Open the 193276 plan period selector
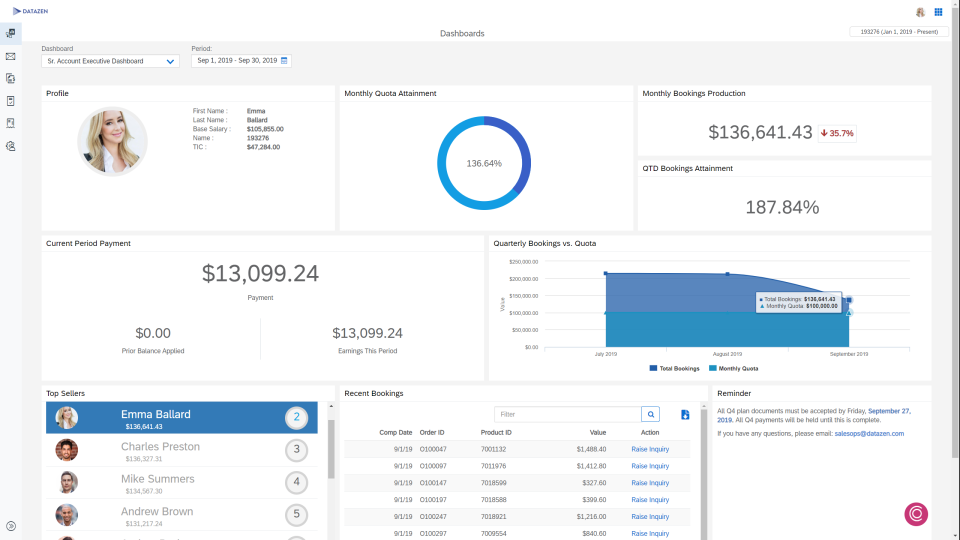 (899, 32)
